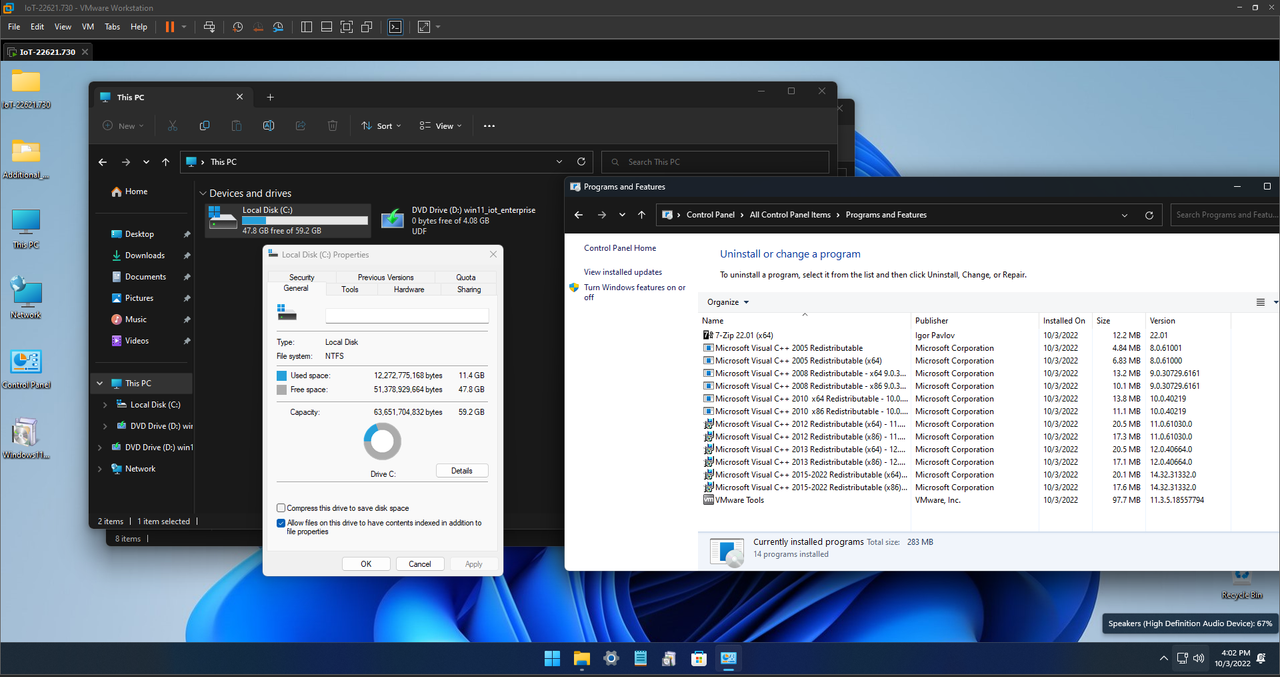The image size is (1280, 677).
Task: Click the Copy icon in File Explorer toolbar
Action: click(204, 126)
